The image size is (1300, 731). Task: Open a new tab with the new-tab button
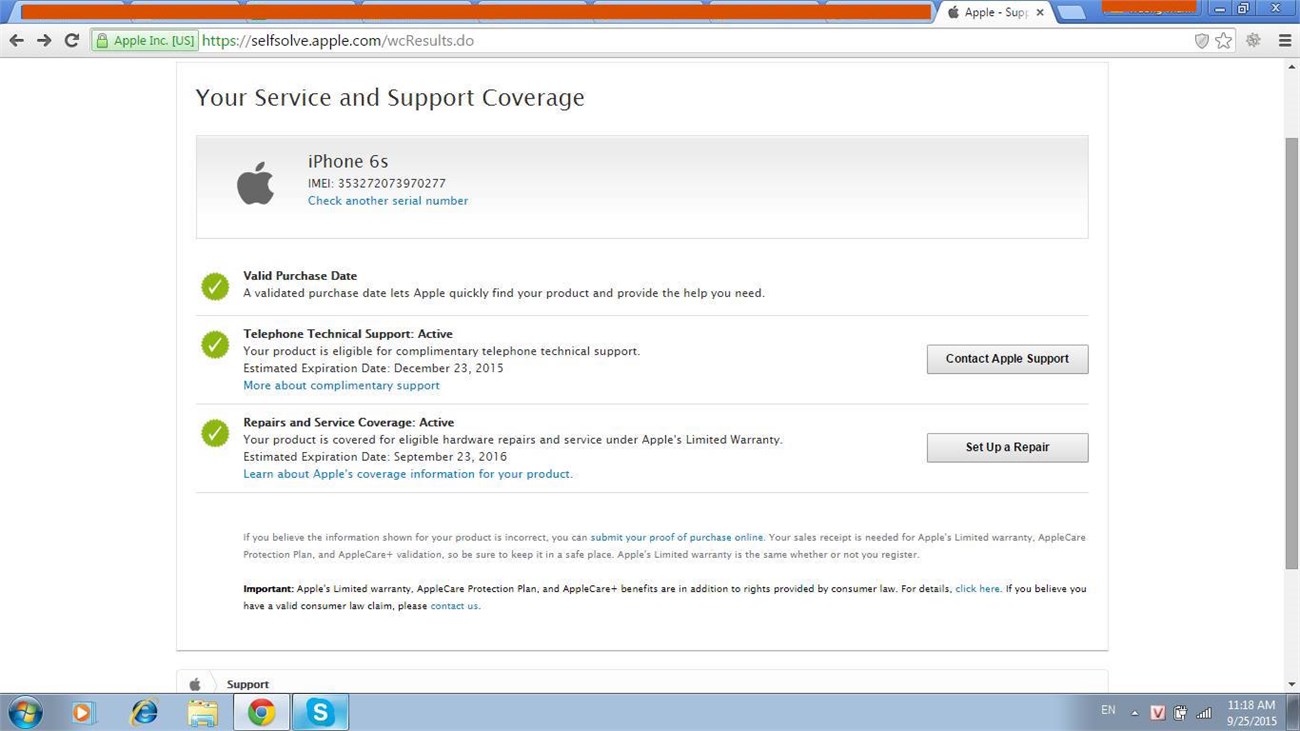click(x=1071, y=13)
